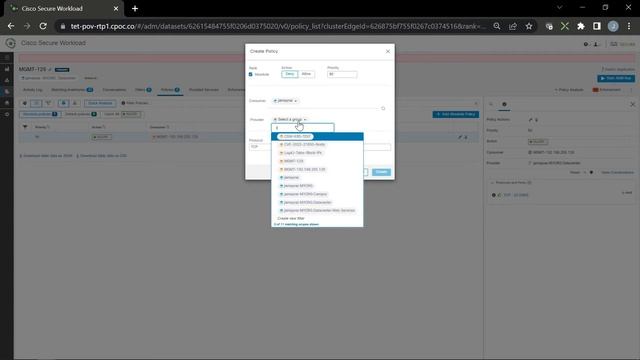Close the Create Policy dialog
Viewport: 640px width, 360px height.
pyautogui.click(x=388, y=51)
